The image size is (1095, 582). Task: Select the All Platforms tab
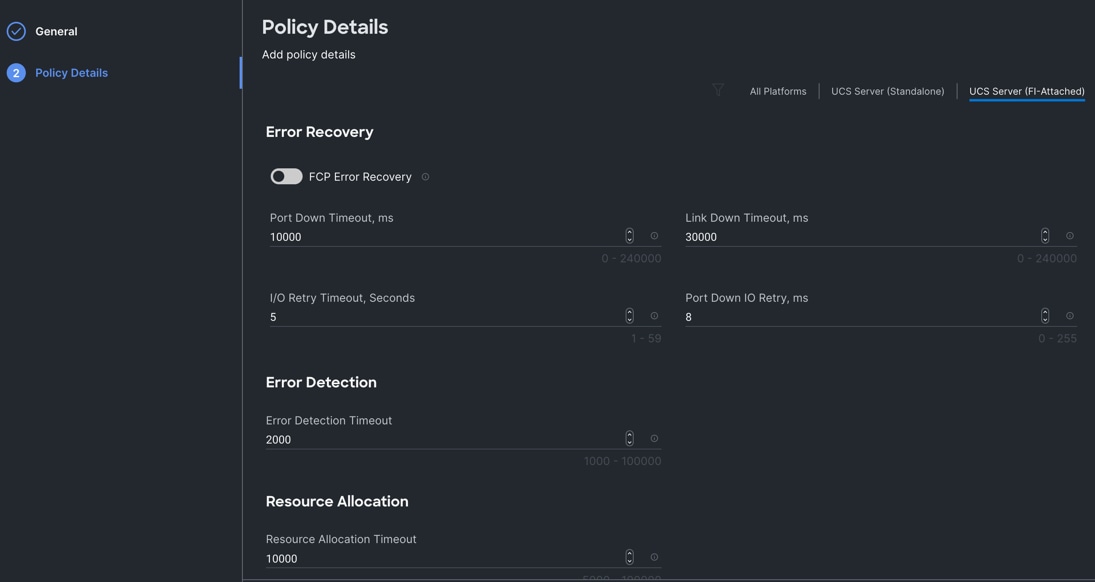pos(777,91)
